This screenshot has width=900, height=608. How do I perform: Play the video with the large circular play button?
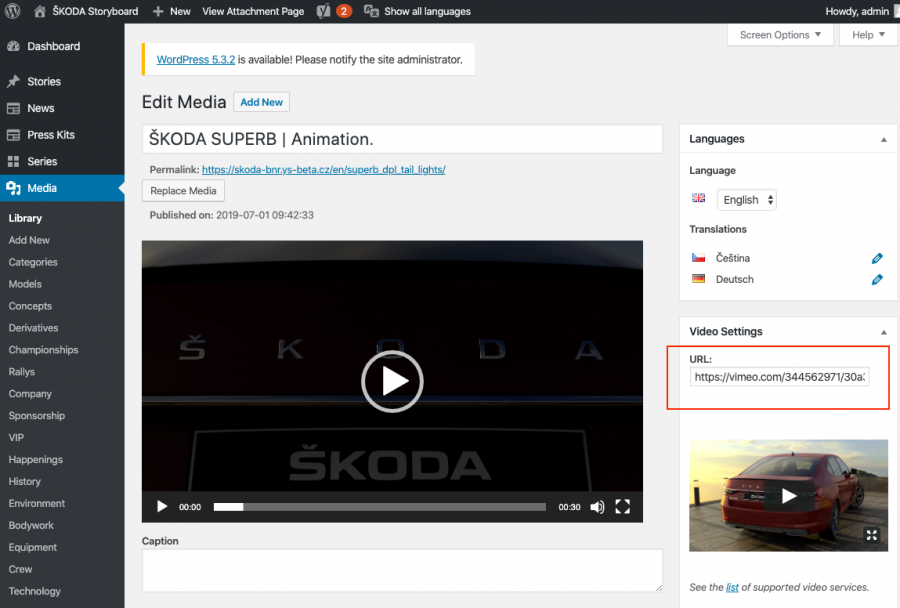[393, 381]
